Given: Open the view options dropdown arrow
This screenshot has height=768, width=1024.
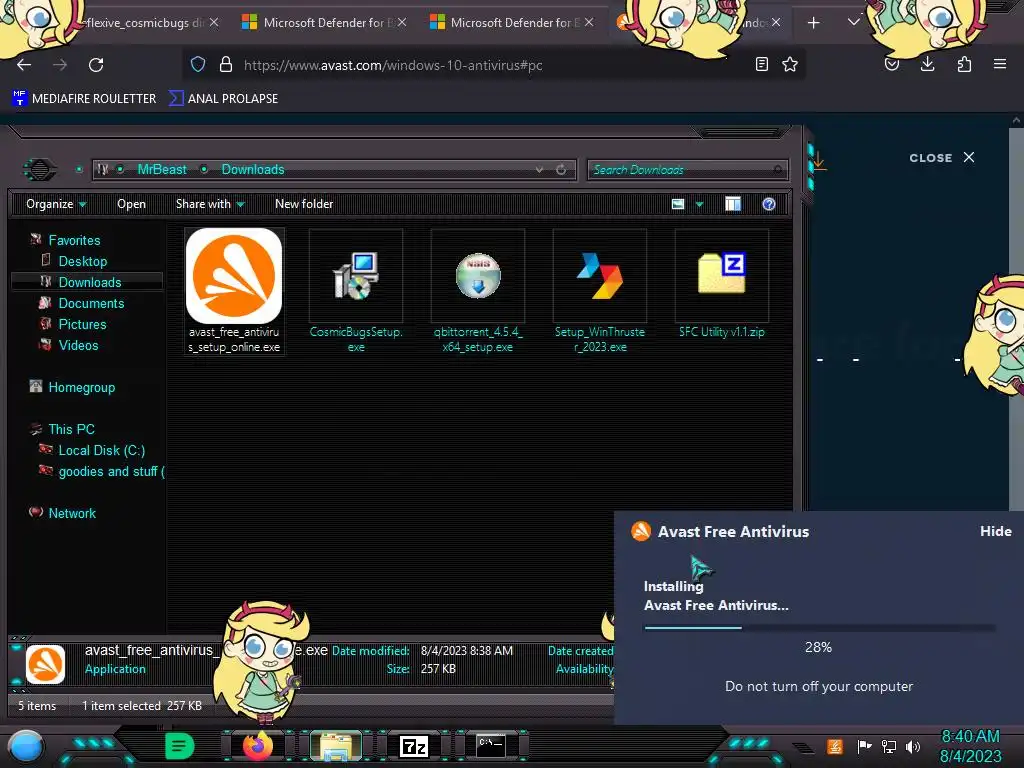Looking at the screenshot, I should point(699,204).
